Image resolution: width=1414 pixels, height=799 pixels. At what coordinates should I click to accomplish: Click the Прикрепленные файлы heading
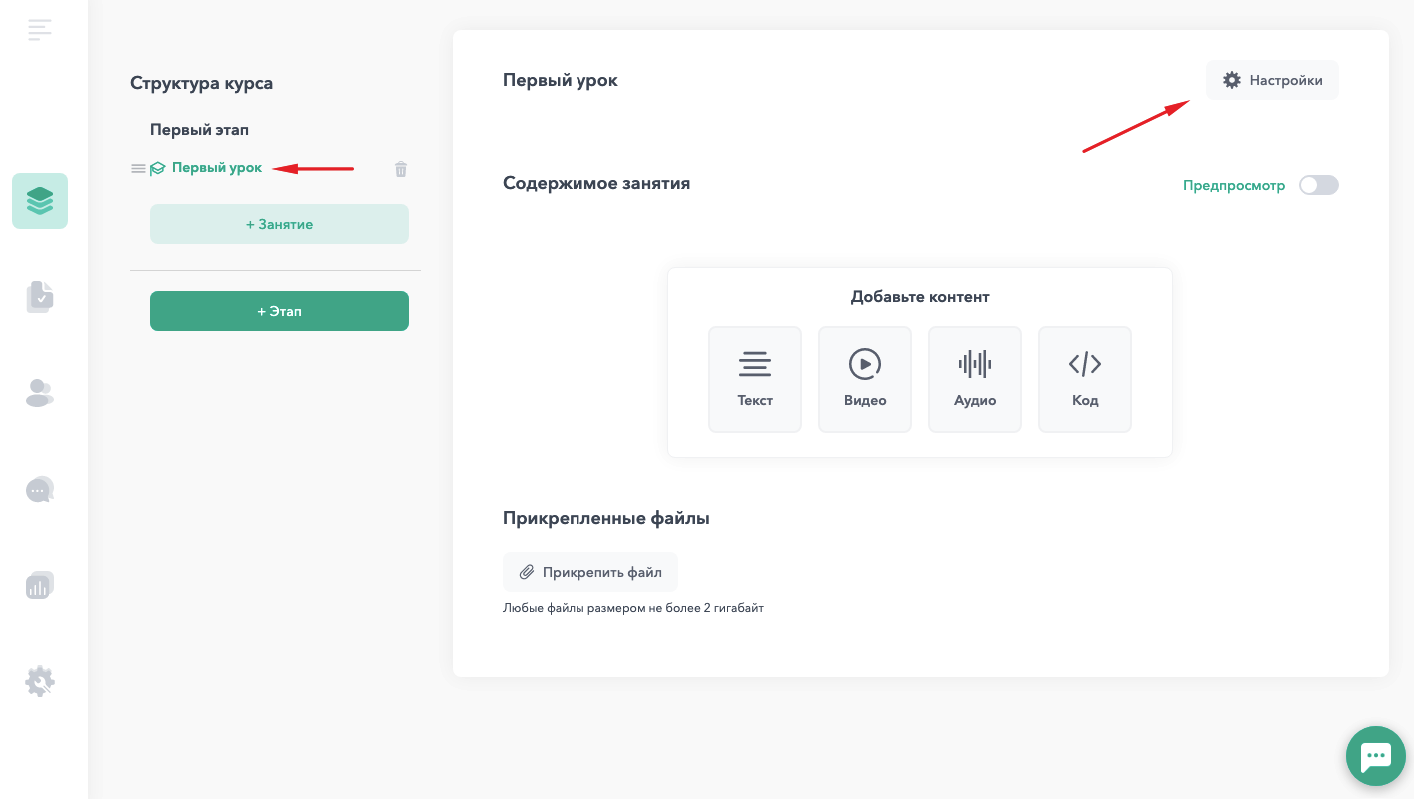coord(606,518)
